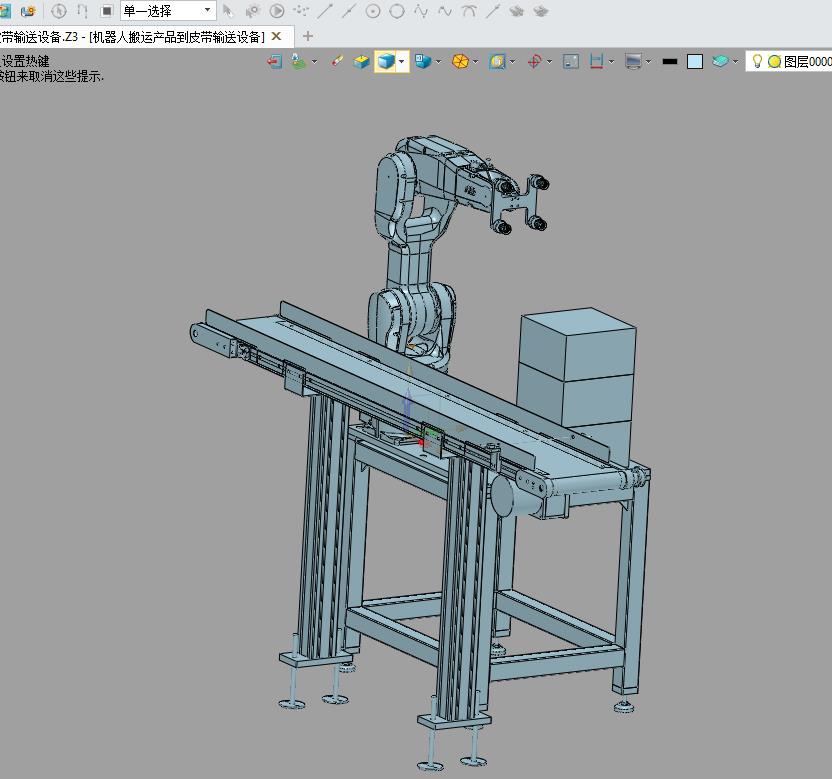This screenshot has width=832, height=779.
Task: Toggle the yellow circle layer status
Action: click(774, 62)
